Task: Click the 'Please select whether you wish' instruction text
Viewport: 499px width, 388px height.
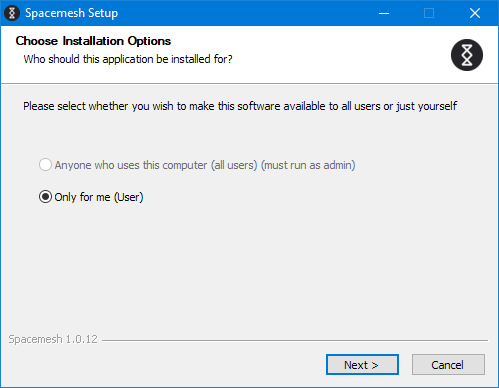Action: (x=98, y=106)
